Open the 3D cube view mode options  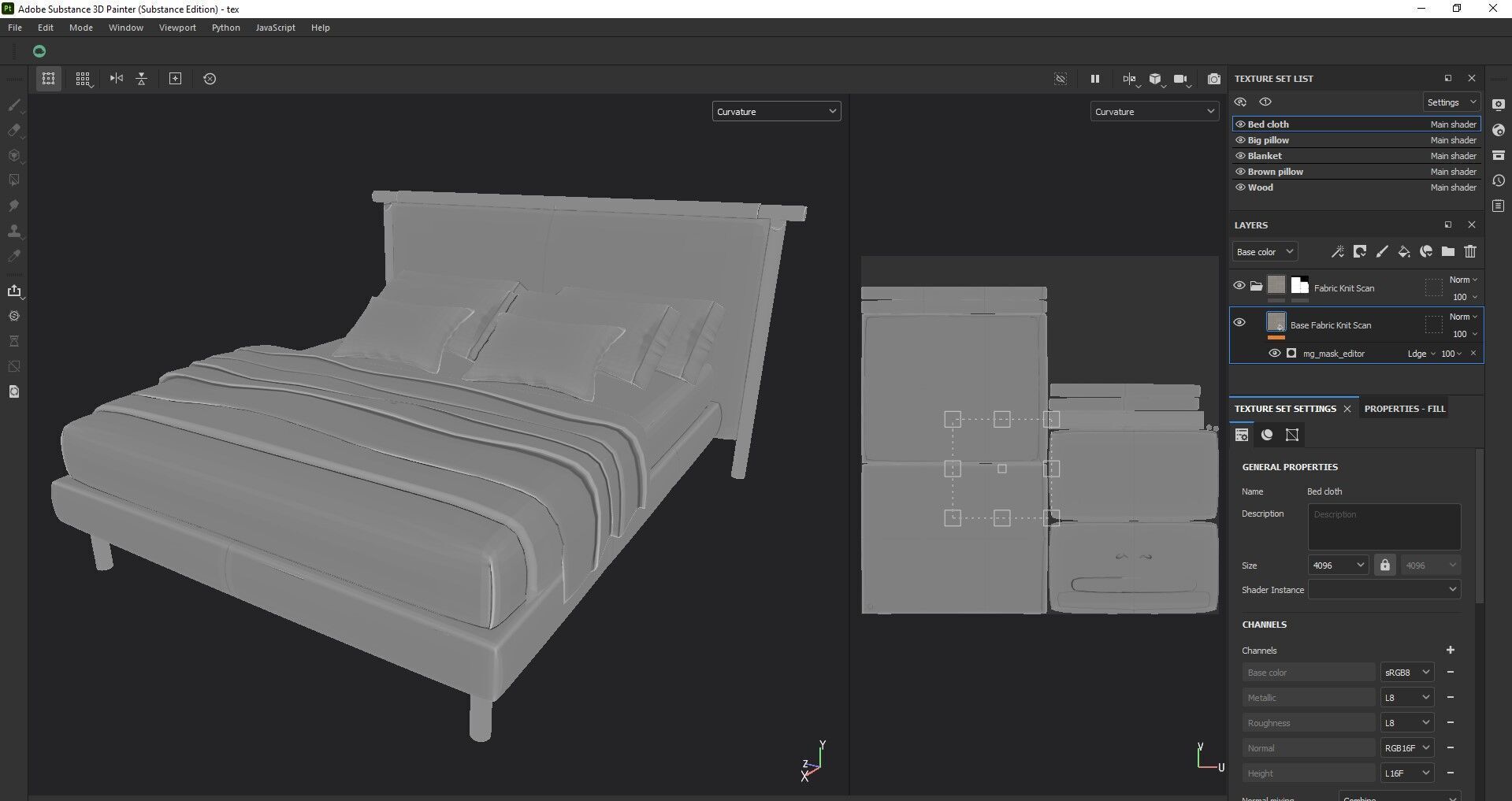(x=1156, y=79)
